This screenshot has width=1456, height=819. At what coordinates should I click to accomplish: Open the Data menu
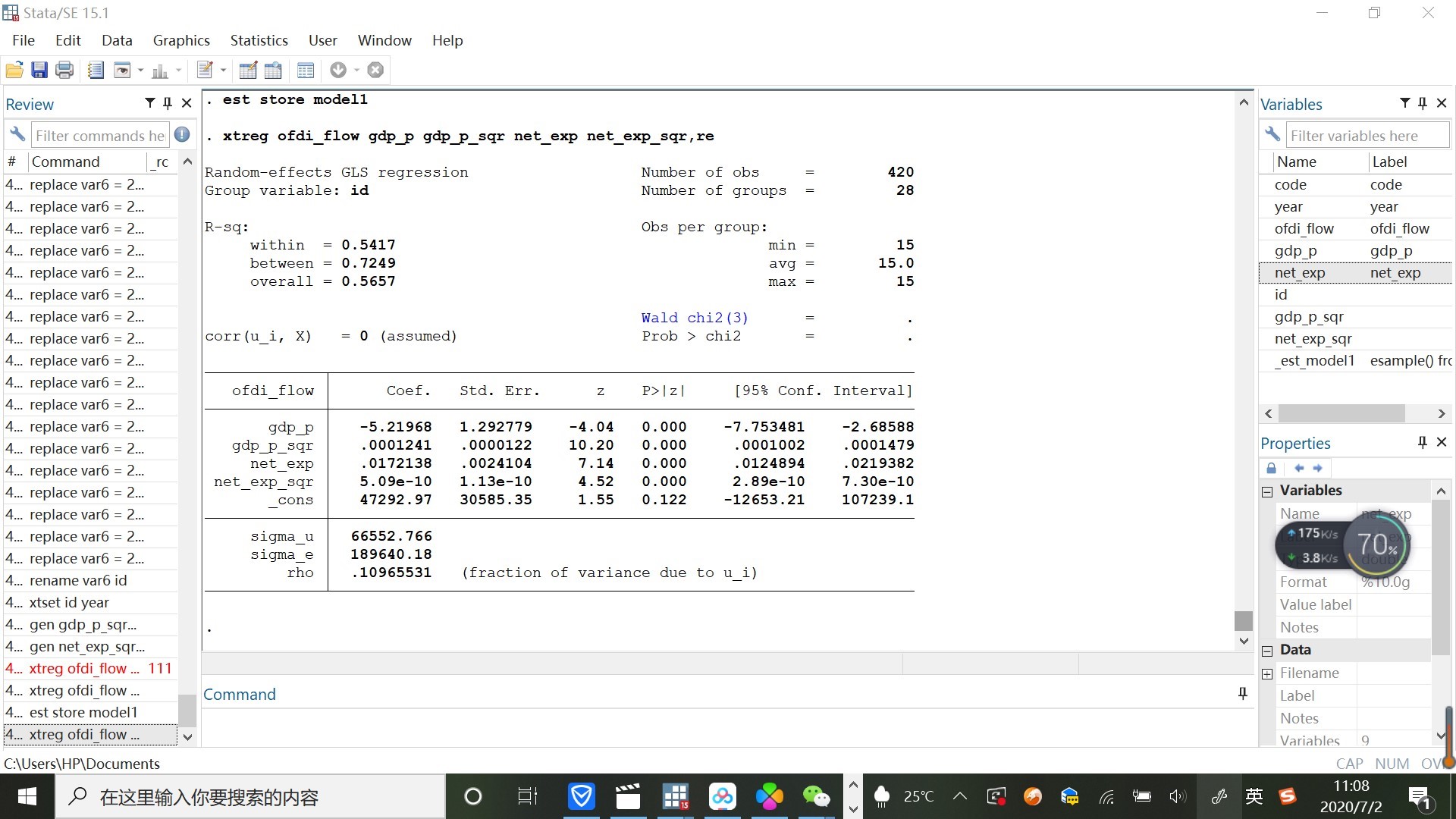coord(117,40)
